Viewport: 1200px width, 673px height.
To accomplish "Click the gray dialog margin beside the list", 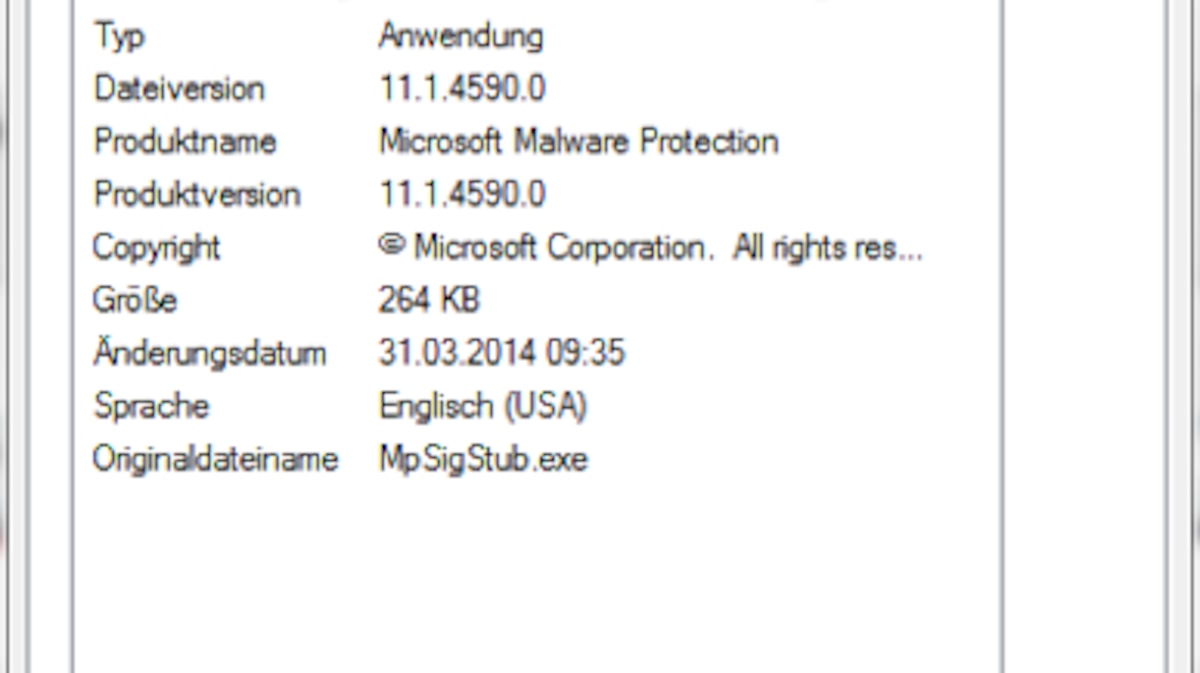I will click(x=1082, y=336).
